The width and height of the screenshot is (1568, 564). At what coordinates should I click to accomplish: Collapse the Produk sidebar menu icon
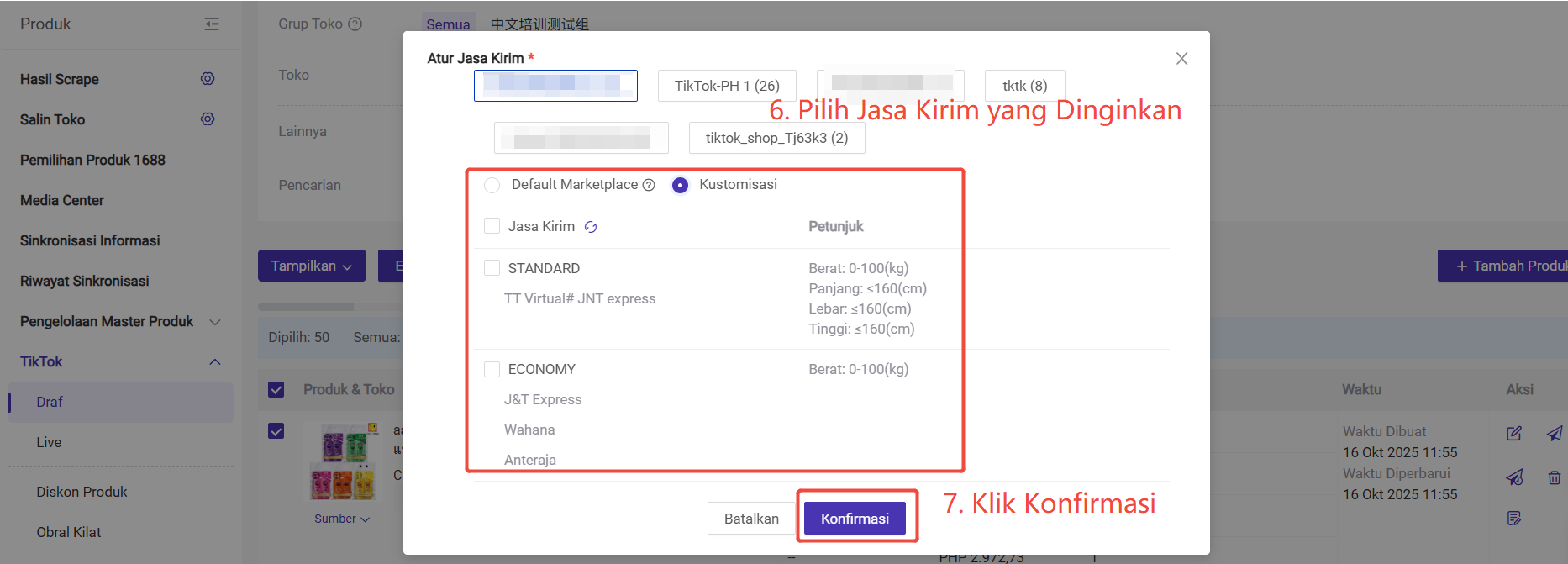(x=212, y=24)
